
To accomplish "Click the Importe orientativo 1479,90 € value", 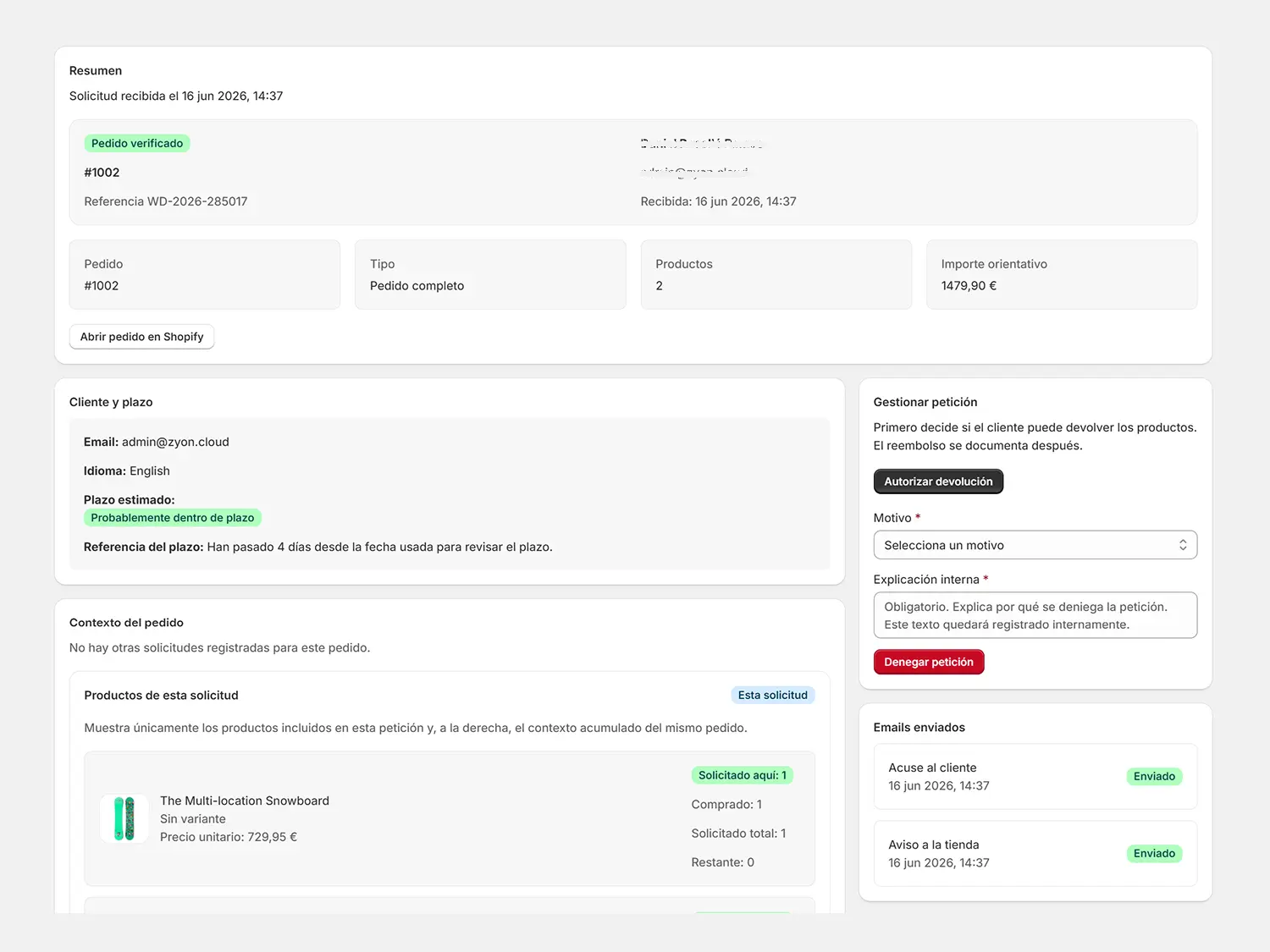I will [x=969, y=286].
